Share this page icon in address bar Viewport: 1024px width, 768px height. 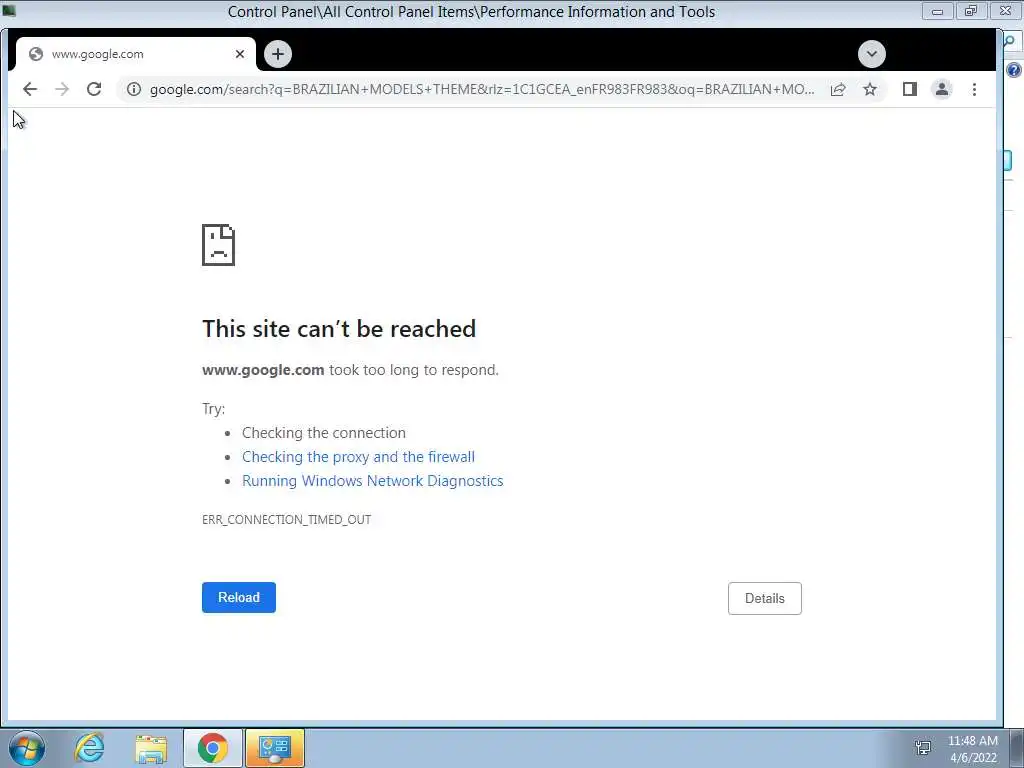point(838,89)
